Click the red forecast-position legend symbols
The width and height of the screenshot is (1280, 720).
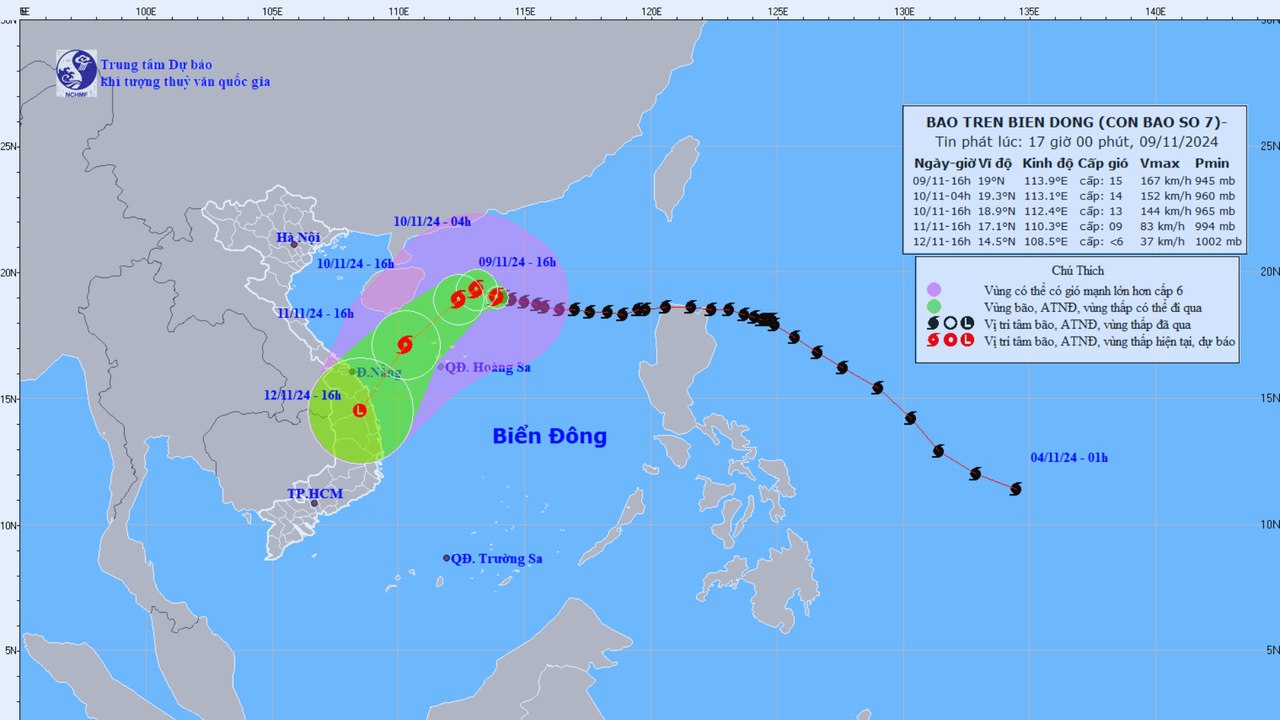(x=950, y=340)
